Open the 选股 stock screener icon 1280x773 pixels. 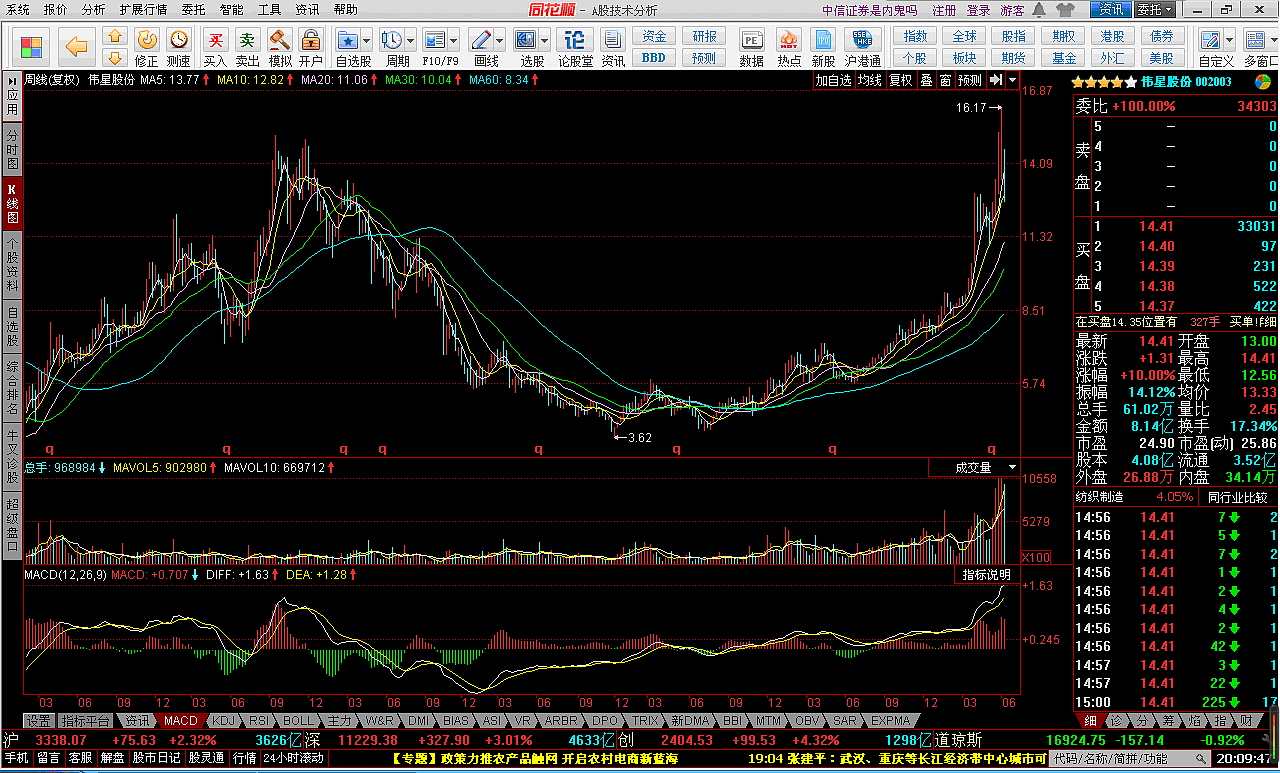[526, 40]
